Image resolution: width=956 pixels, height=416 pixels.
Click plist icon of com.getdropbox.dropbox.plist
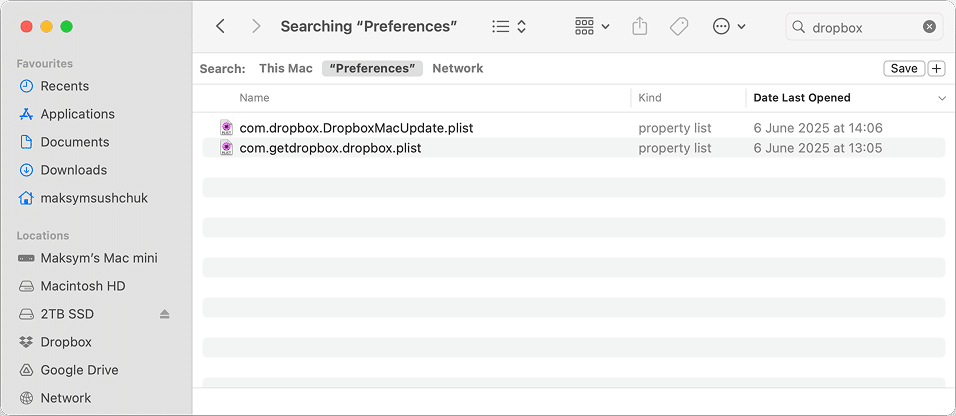227,148
